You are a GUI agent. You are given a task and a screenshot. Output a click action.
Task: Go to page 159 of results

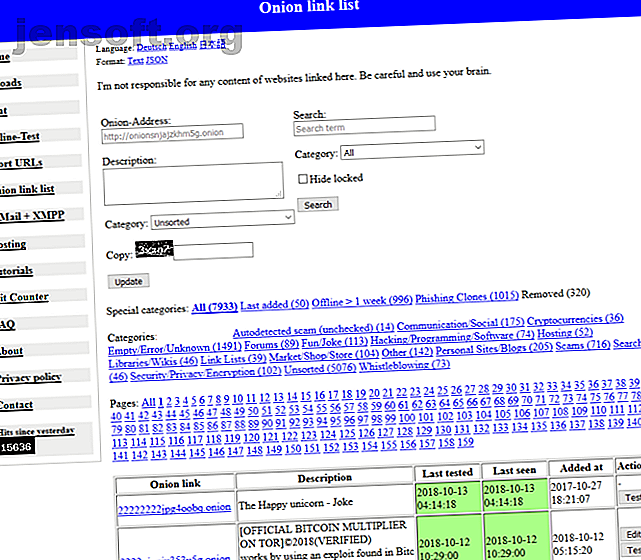tap(465, 442)
